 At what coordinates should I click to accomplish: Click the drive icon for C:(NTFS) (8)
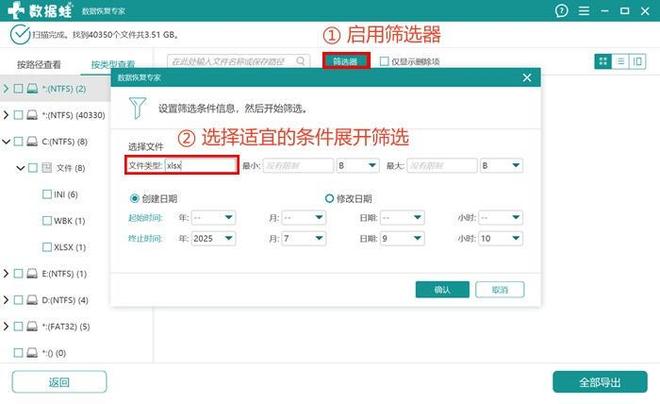click(x=32, y=141)
